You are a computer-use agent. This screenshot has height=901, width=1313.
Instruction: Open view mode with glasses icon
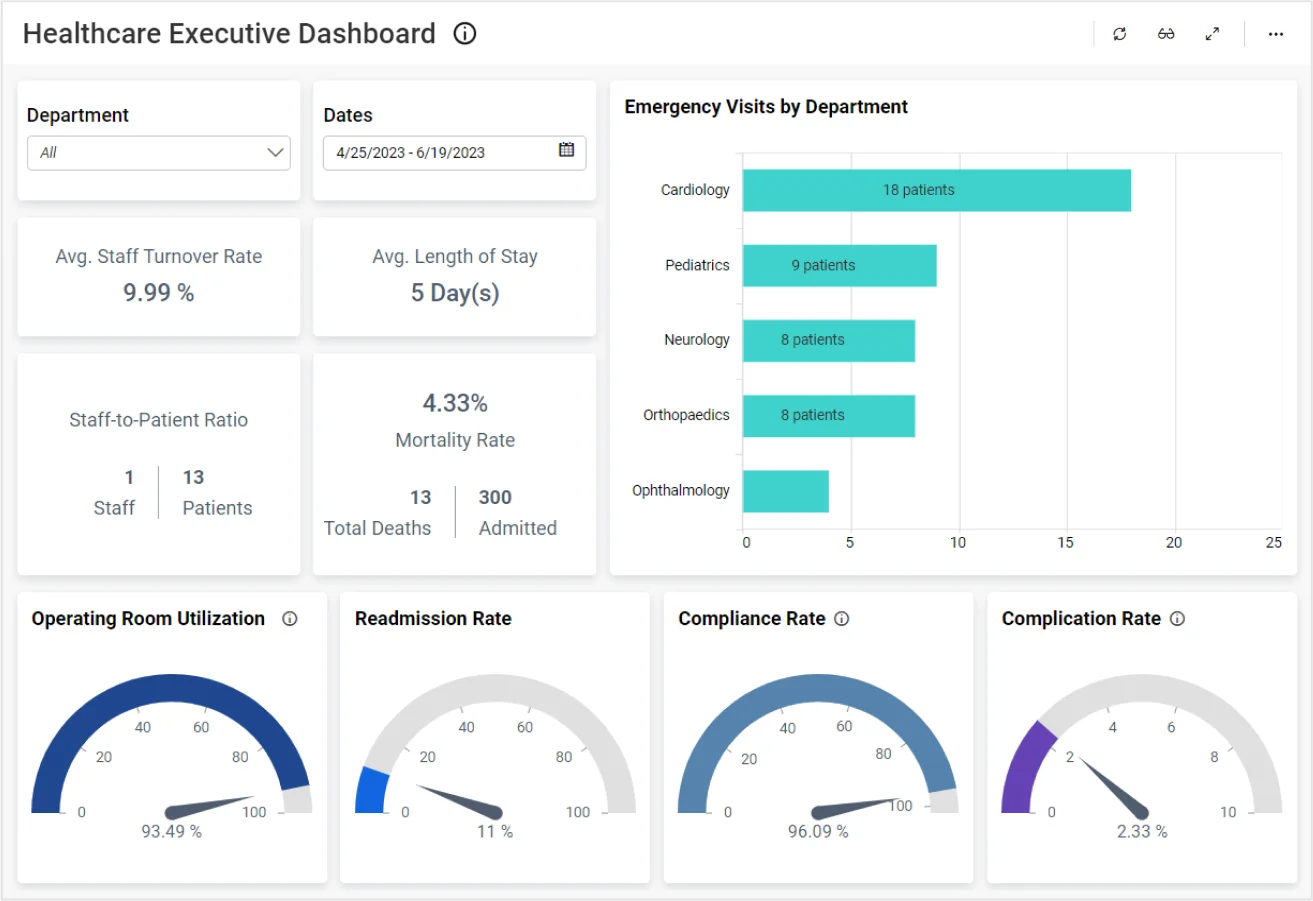pyautogui.click(x=1166, y=34)
